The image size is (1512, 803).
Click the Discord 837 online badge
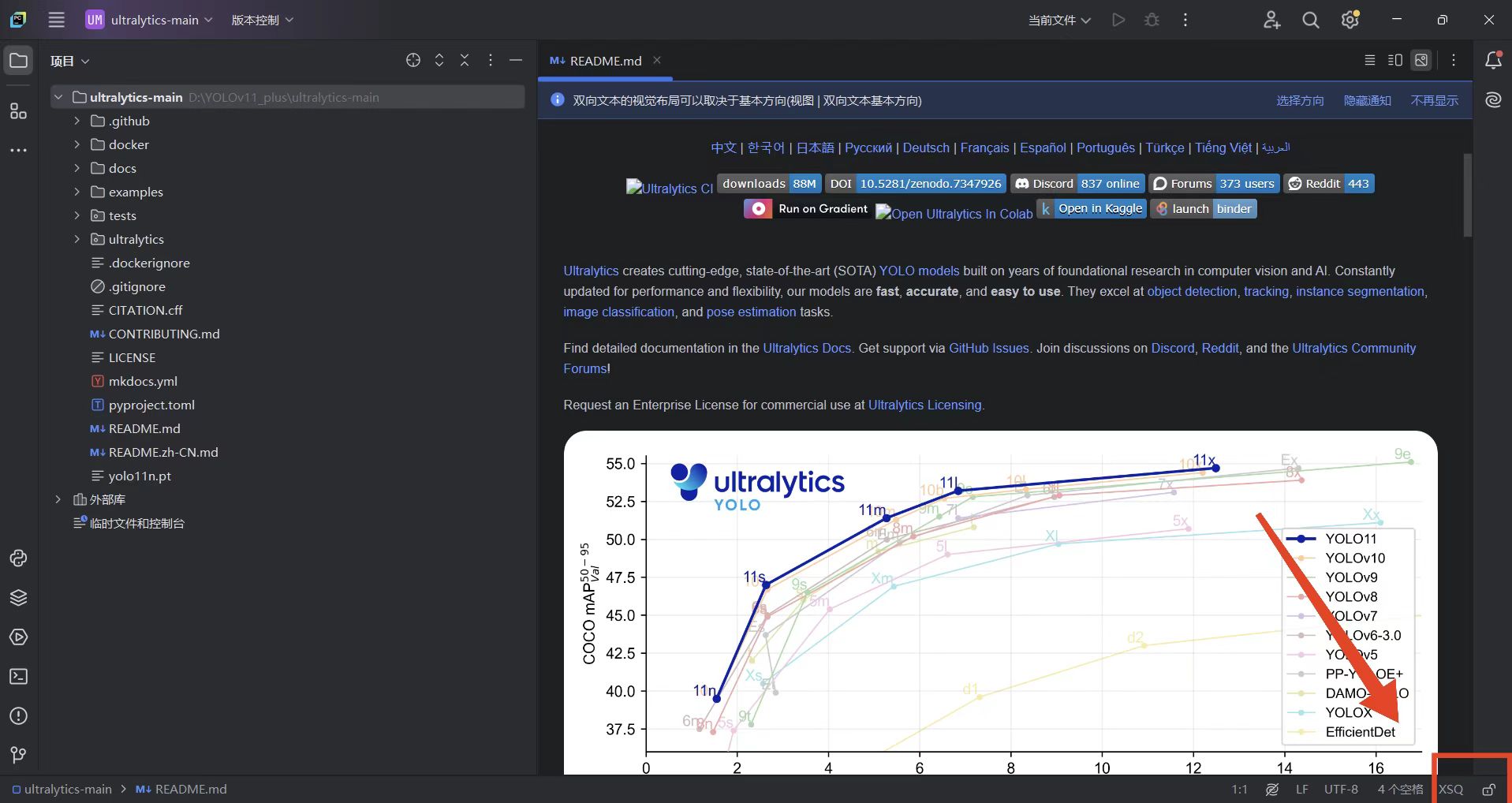pyautogui.click(x=1077, y=184)
